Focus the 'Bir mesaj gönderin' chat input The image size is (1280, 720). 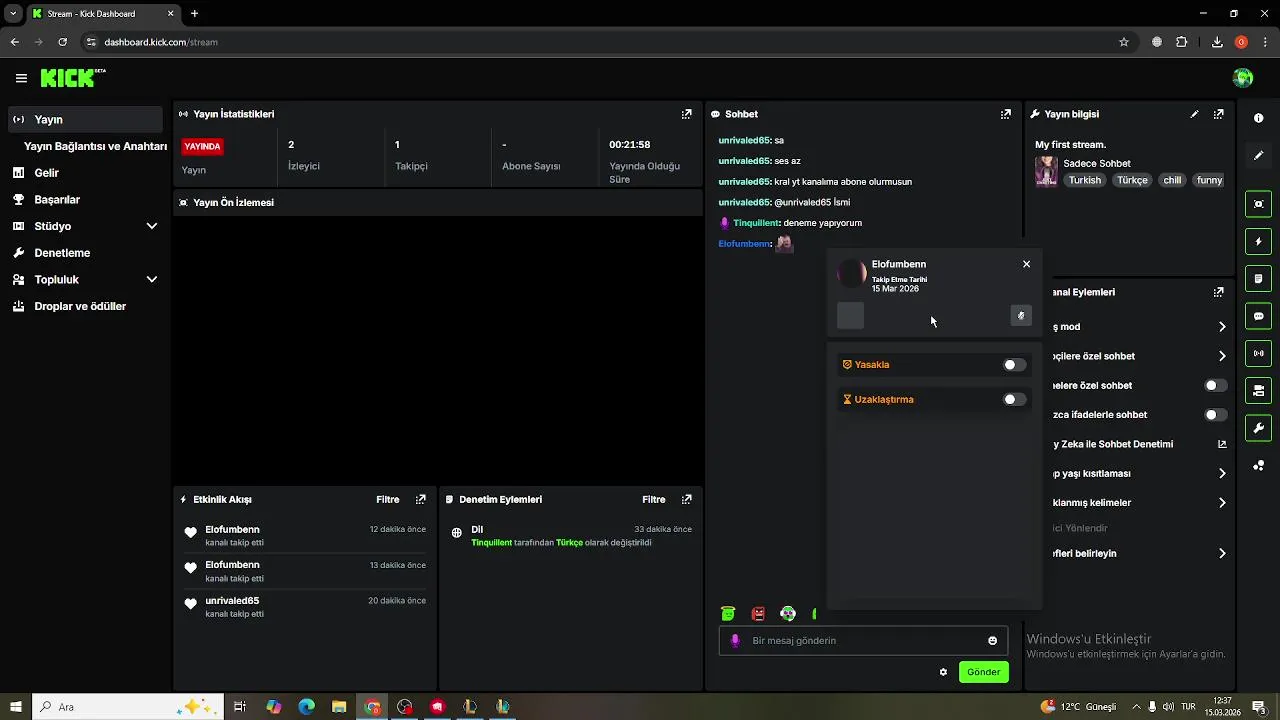tap(865, 641)
